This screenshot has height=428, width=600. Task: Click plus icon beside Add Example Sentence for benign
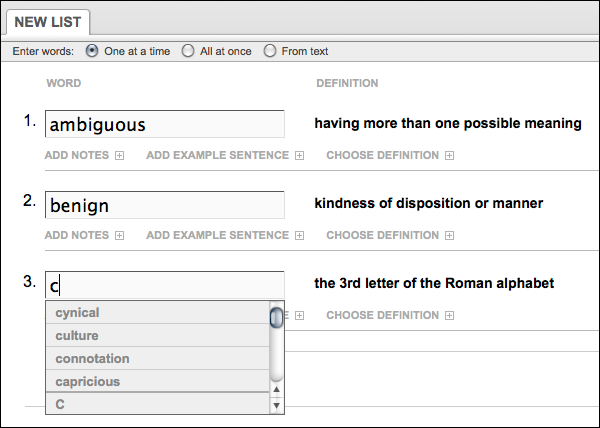point(298,235)
